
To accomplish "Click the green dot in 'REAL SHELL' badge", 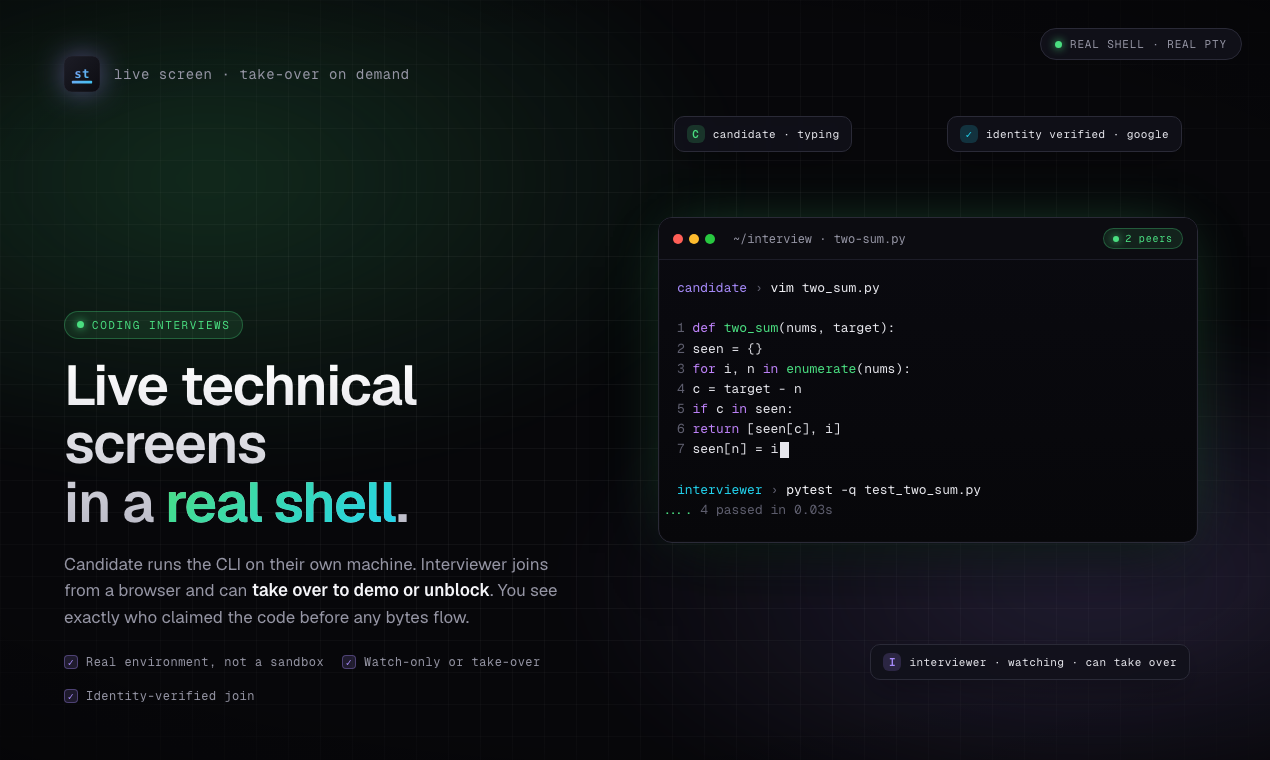I will click(x=1058, y=44).
